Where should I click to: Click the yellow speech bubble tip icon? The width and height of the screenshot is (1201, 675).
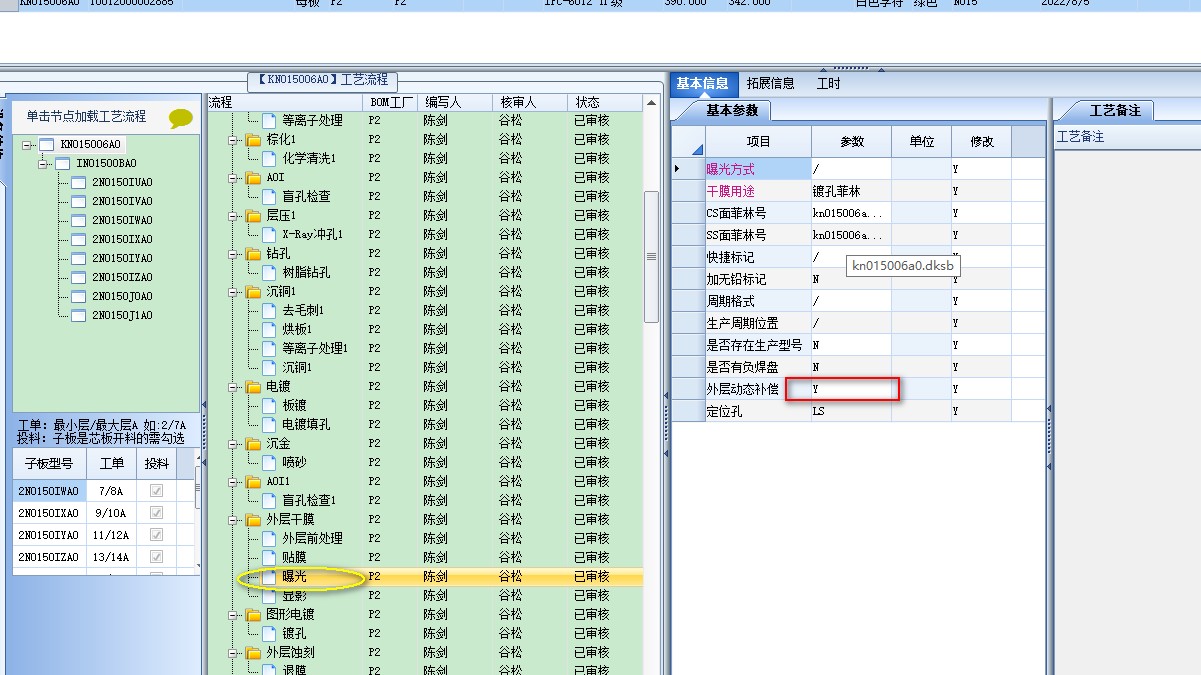(x=181, y=118)
